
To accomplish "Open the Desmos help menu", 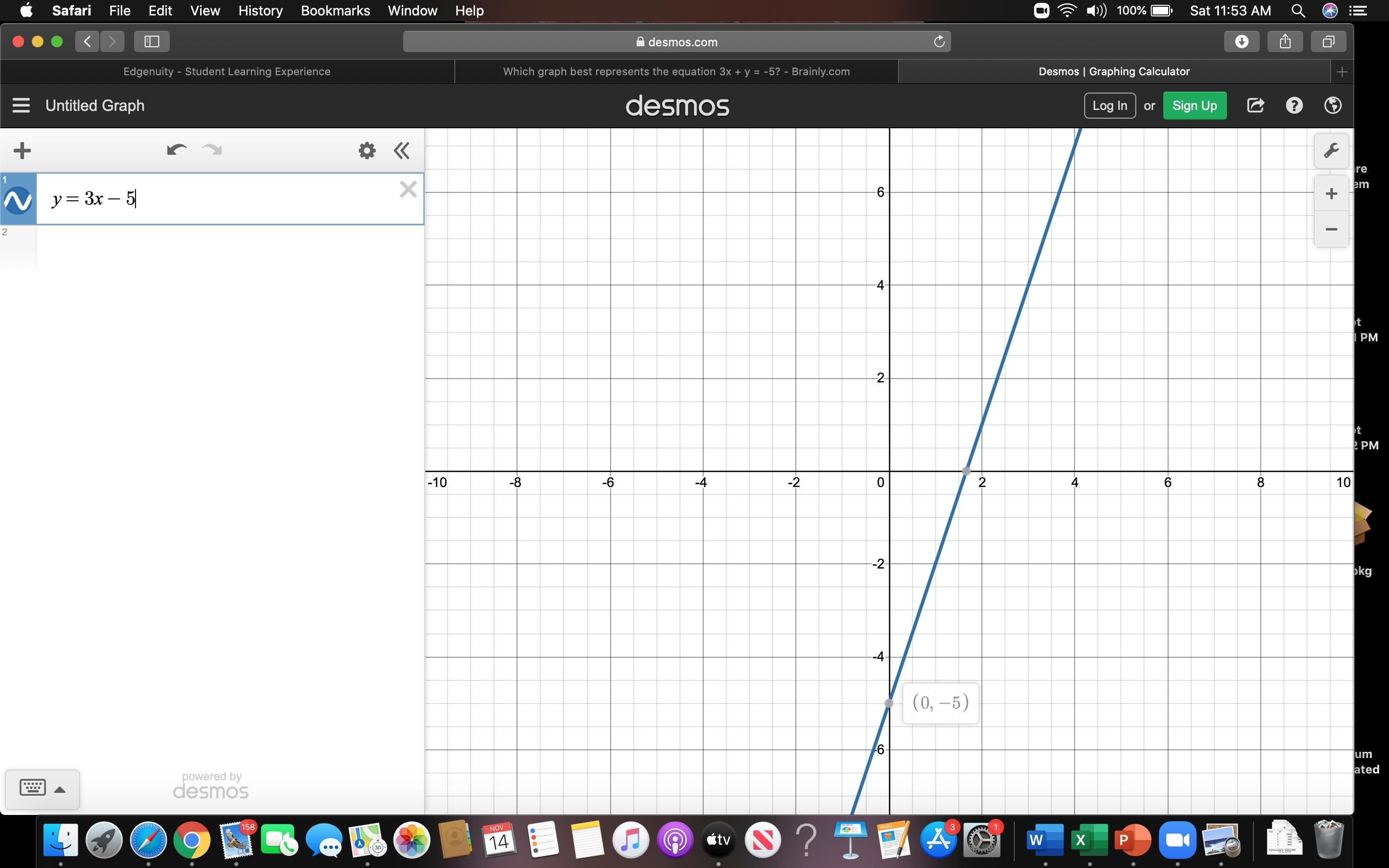I will tap(1294, 106).
